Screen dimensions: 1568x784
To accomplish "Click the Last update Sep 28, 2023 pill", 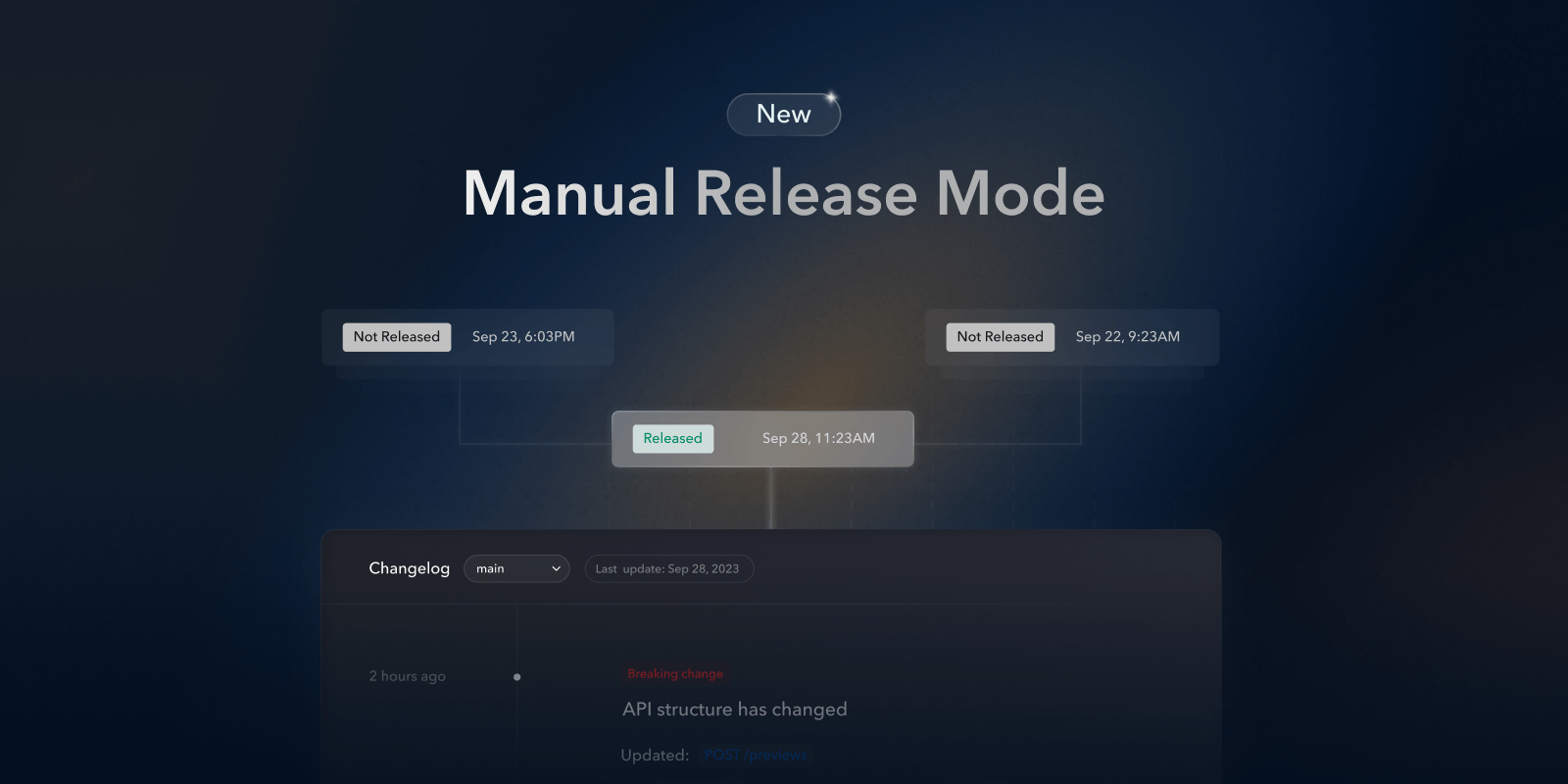I will 668,568.
